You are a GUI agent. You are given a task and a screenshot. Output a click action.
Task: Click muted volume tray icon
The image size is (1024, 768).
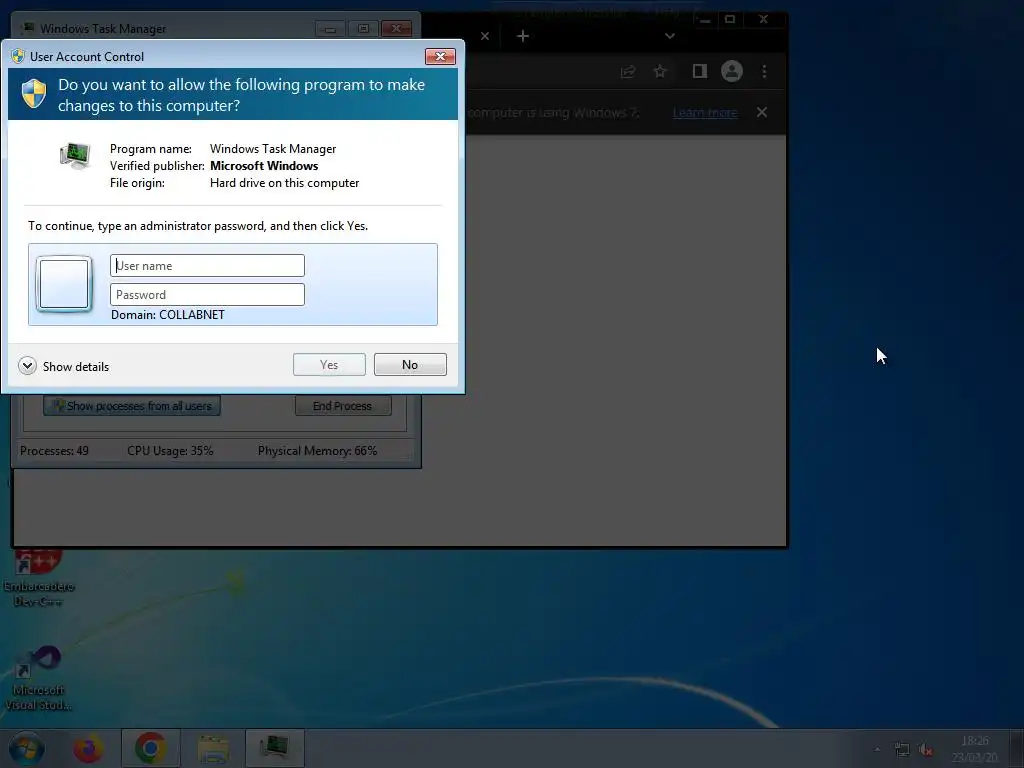925,750
